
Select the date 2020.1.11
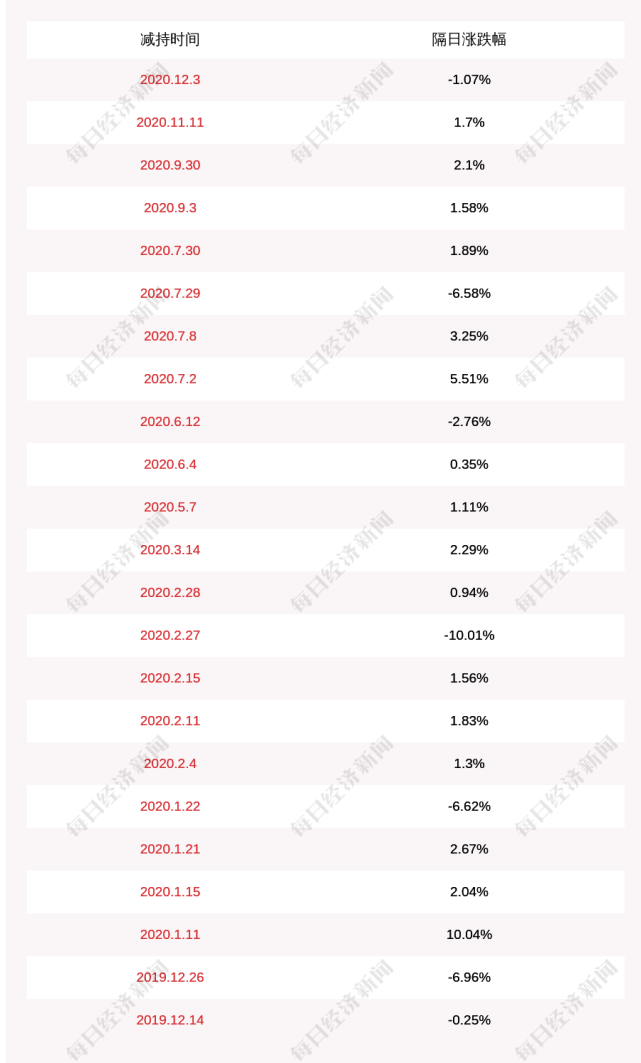[x=170, y=934]
